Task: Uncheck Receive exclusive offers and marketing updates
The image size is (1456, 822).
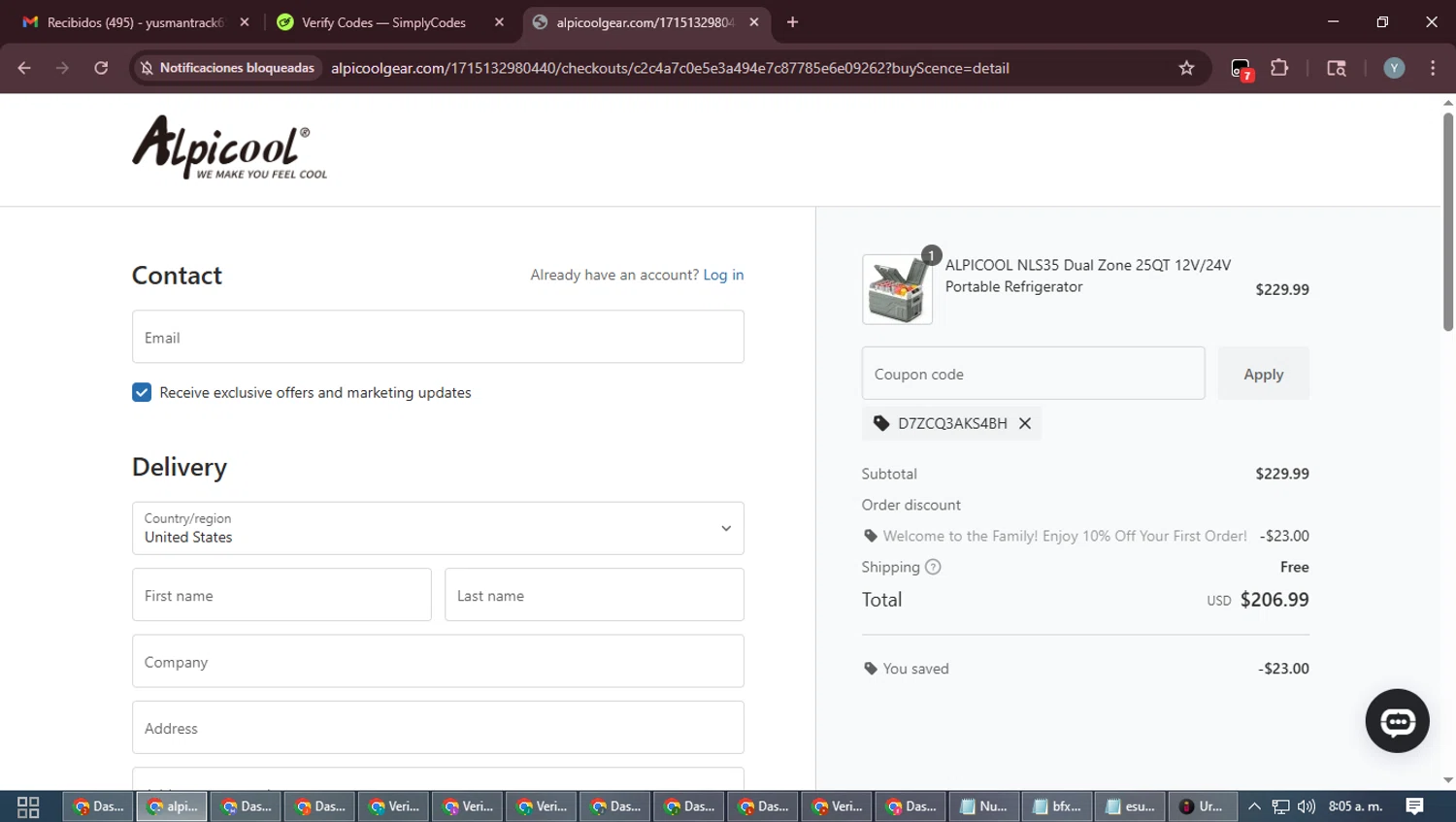Action: tap(142, 392)
